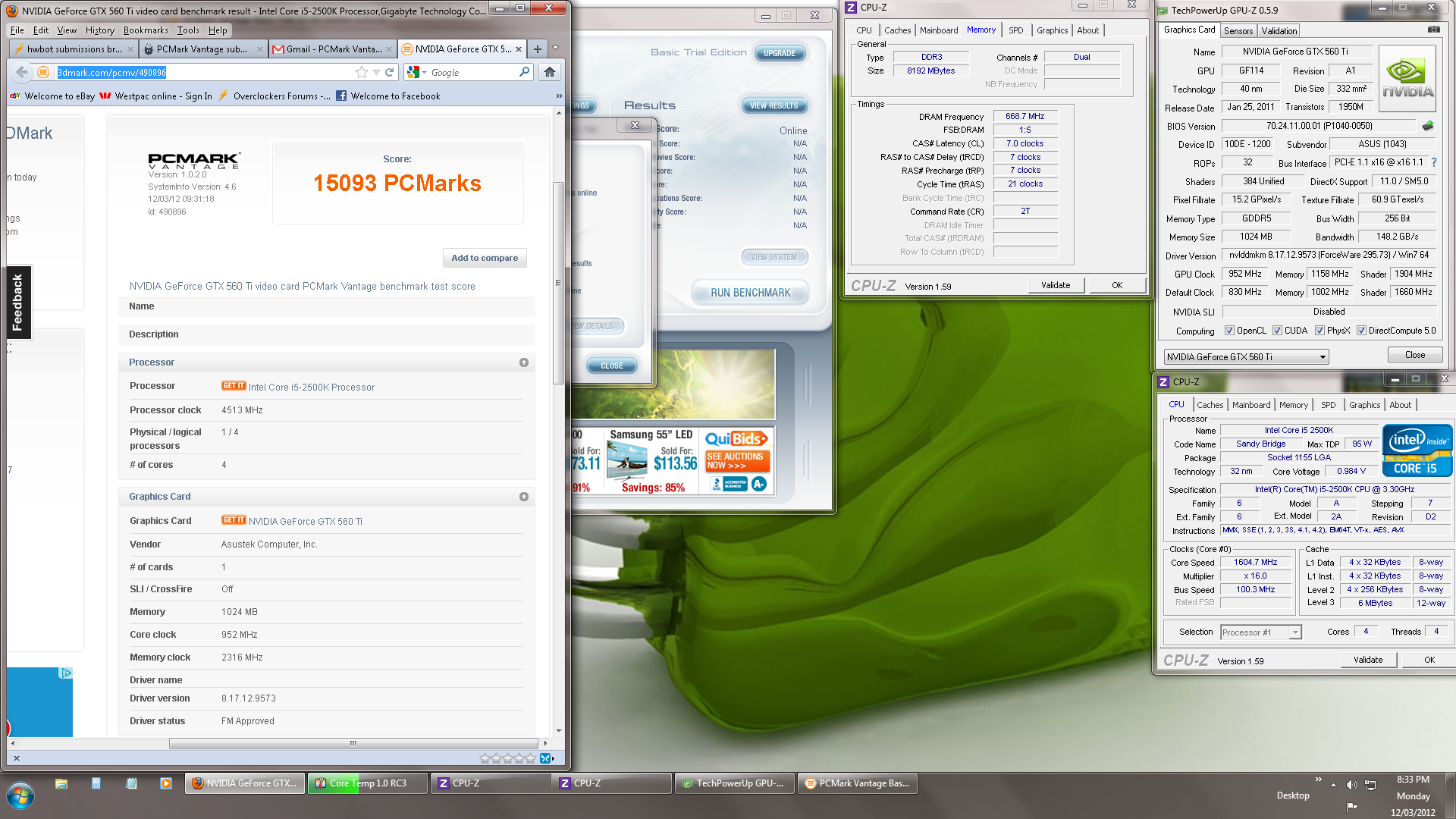This screenshot has width=1456, height=819.
Task: Toggle the PhysX checkbox in GPU-Z
Action: click(1319, 331)
